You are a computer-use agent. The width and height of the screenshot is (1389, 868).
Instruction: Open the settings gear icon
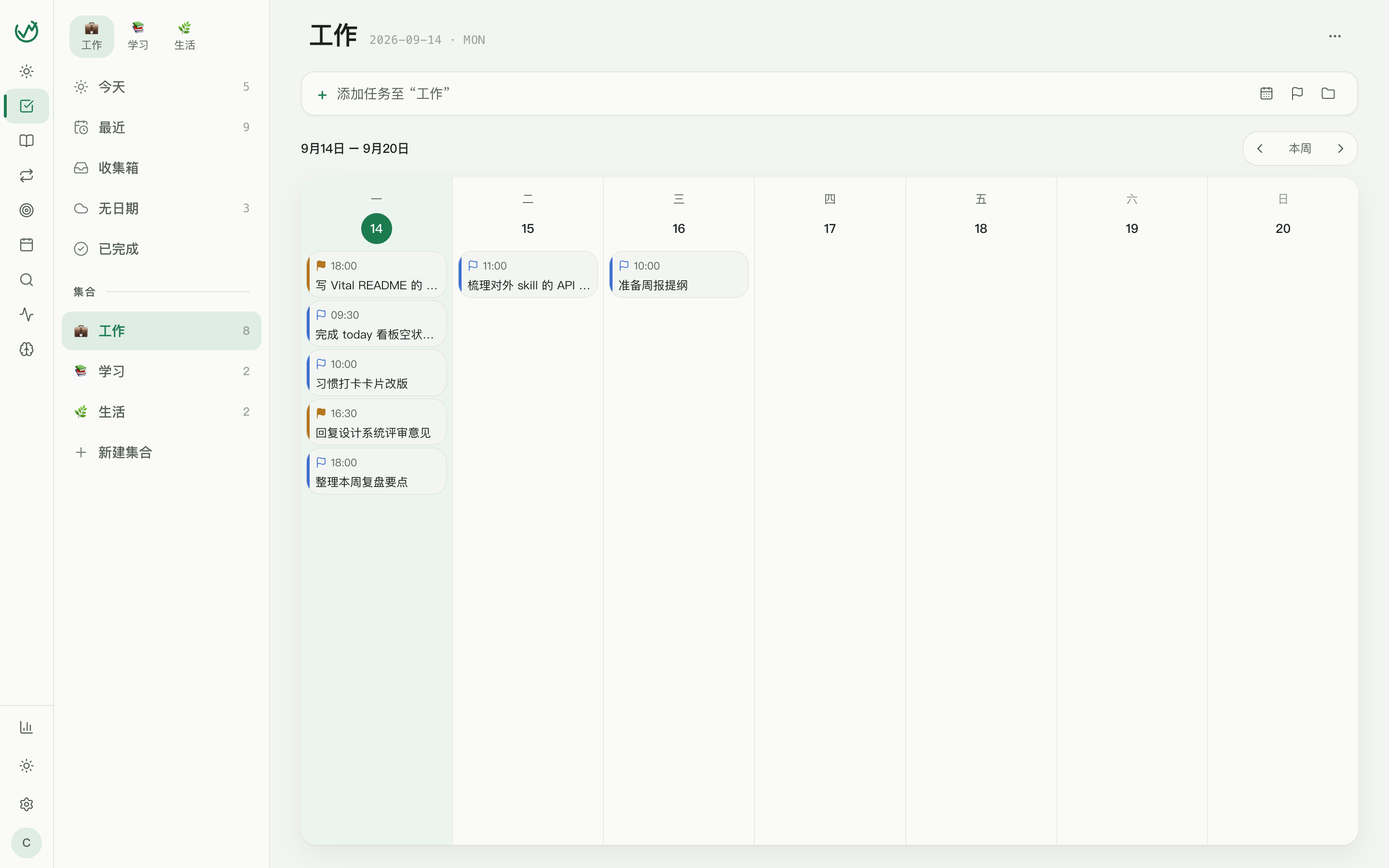coord(27,804)
